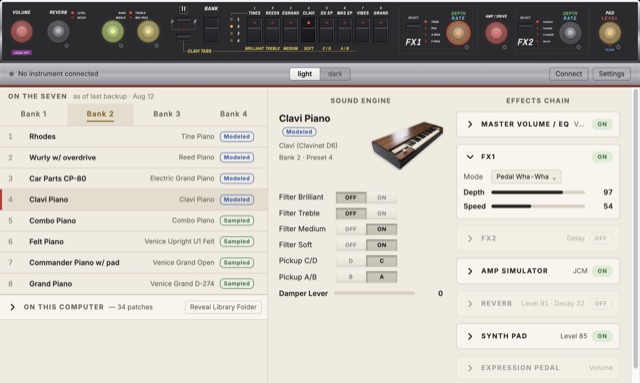Open the Bank 4 tab

point(233,114)
